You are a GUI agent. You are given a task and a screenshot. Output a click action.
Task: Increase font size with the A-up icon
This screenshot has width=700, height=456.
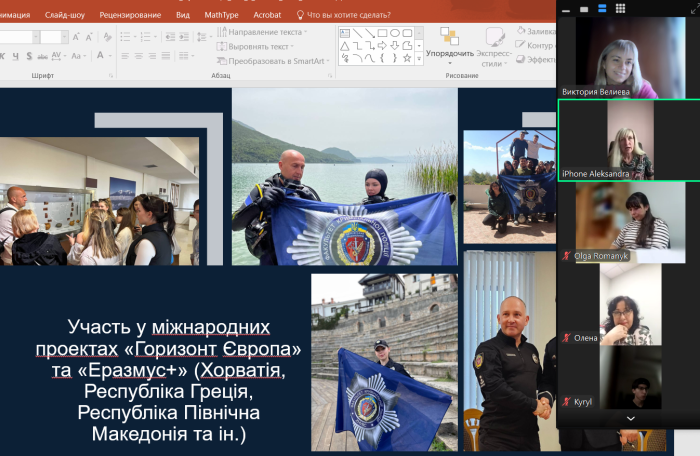pyautogui.click(x=76, y=37)
